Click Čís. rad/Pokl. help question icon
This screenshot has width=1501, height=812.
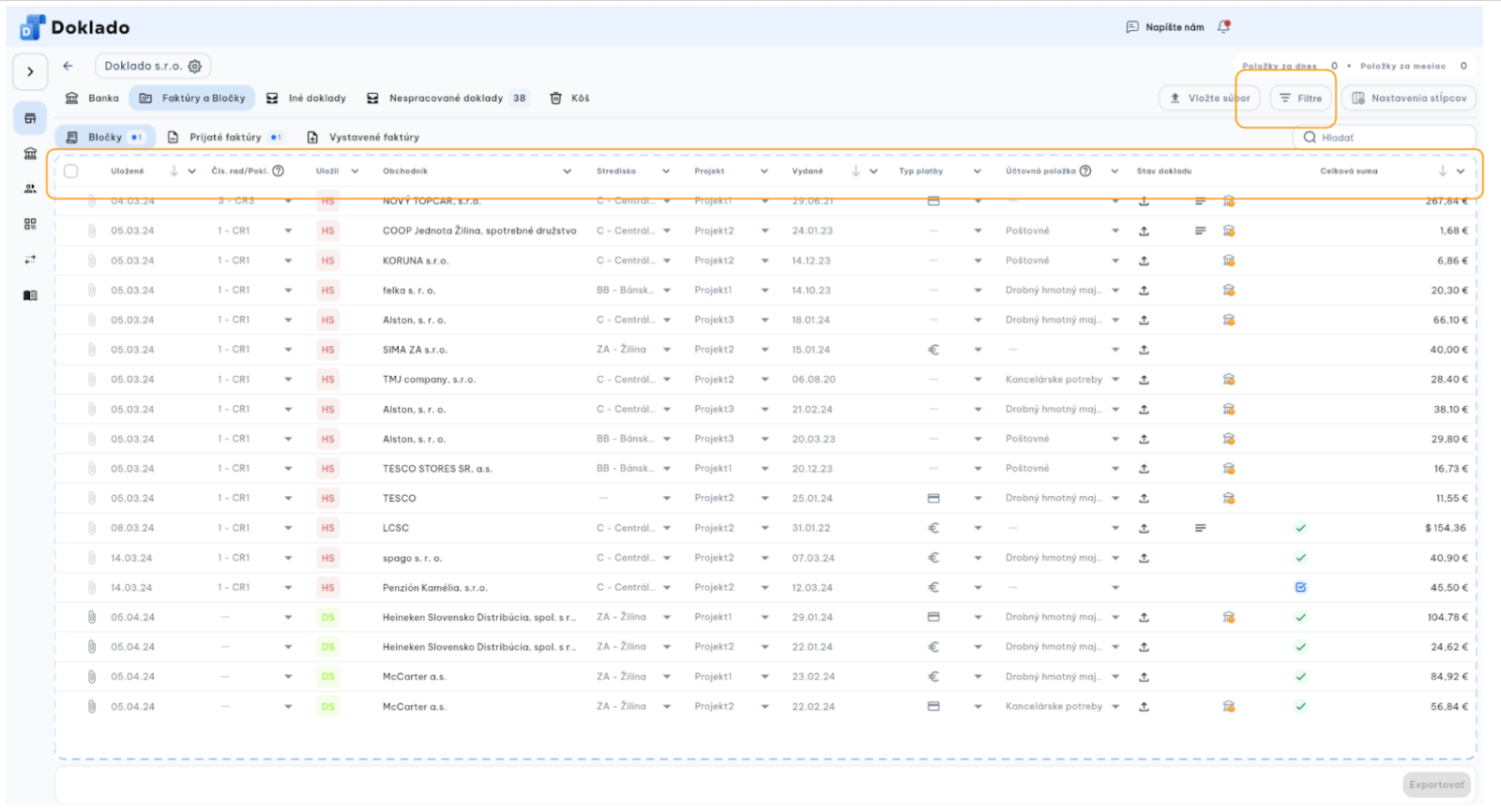pyautogui.click(x=278, y=171)
